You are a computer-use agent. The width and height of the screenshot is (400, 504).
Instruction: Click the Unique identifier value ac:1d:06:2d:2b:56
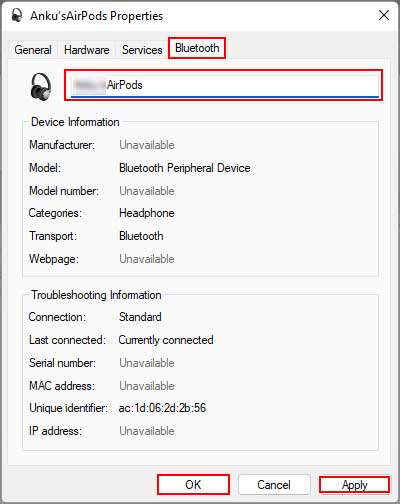[162, 408]
